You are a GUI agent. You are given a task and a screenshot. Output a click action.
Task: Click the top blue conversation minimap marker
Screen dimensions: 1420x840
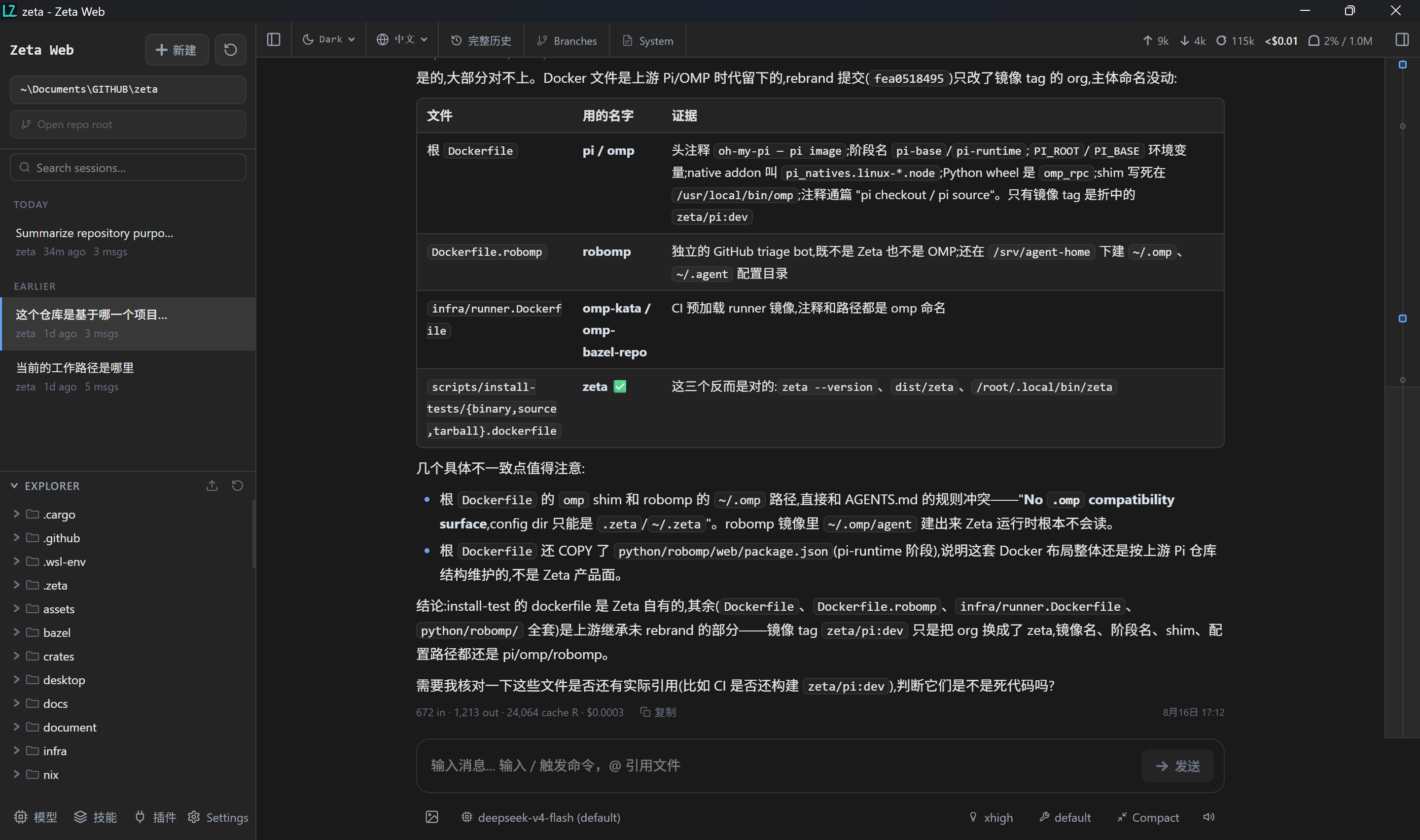pyautogui.click(x=1402, y=65)
